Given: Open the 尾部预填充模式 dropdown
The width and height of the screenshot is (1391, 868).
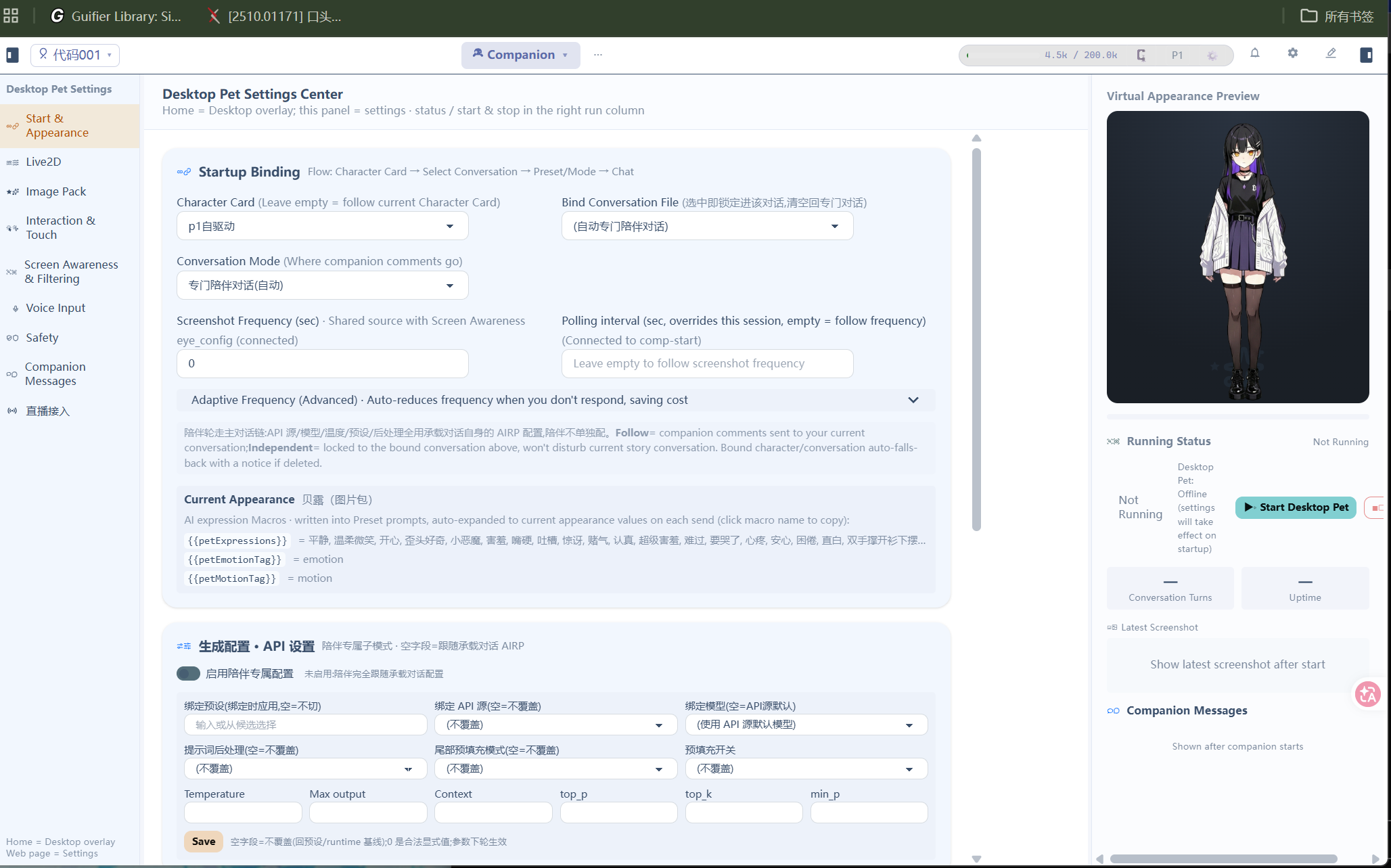Looking at the screenshot, I should pos(555,769).
